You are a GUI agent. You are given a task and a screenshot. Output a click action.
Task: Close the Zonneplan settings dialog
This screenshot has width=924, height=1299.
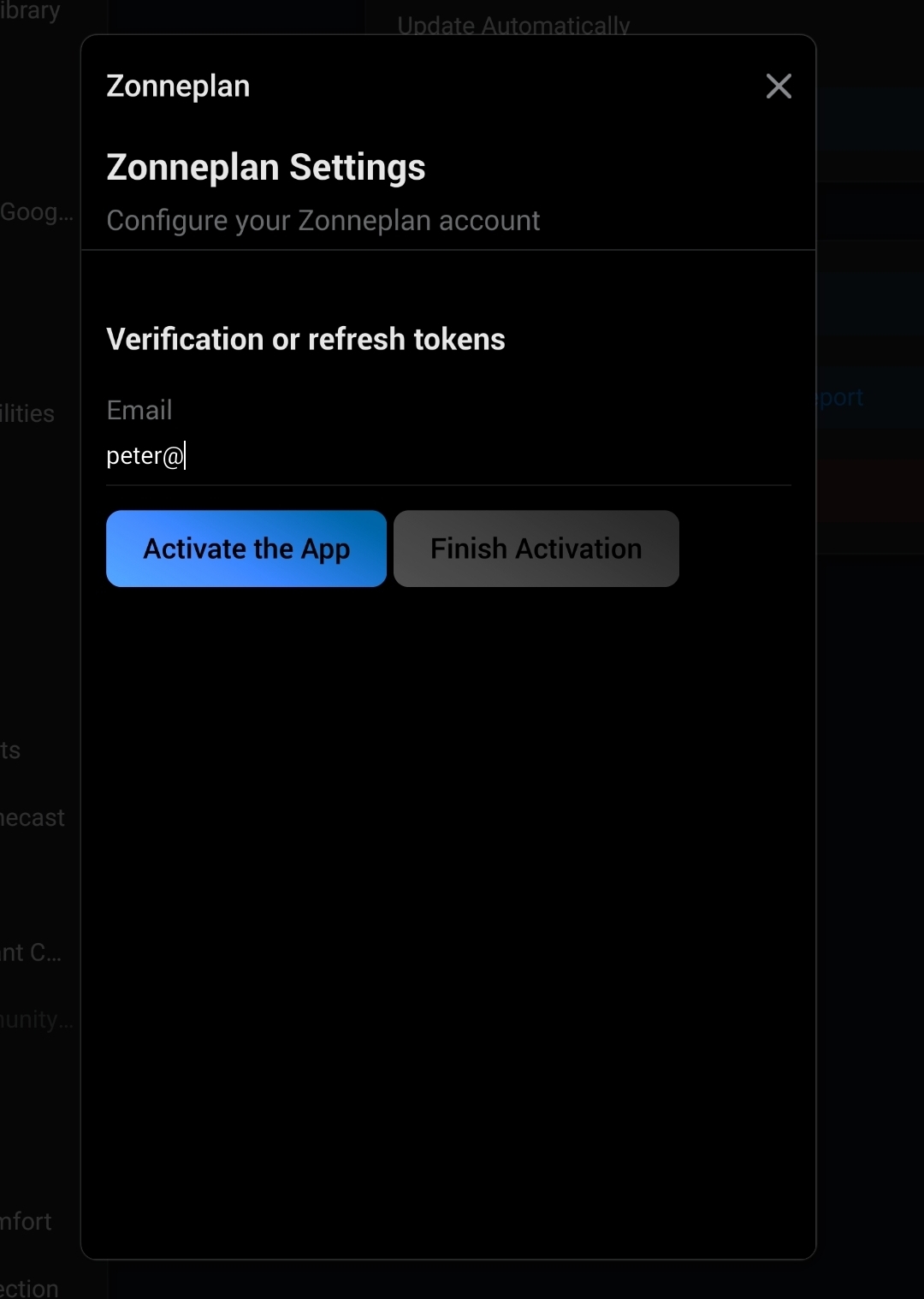point(779,86)
